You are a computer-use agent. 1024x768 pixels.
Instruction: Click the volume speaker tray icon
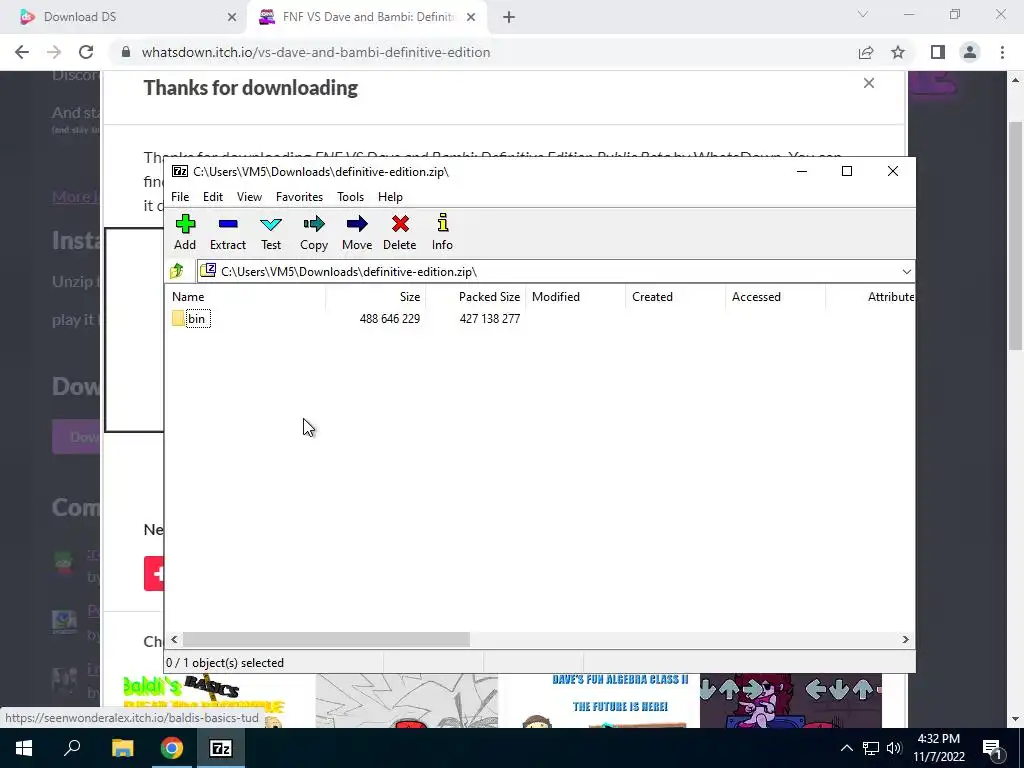[894, 748]
